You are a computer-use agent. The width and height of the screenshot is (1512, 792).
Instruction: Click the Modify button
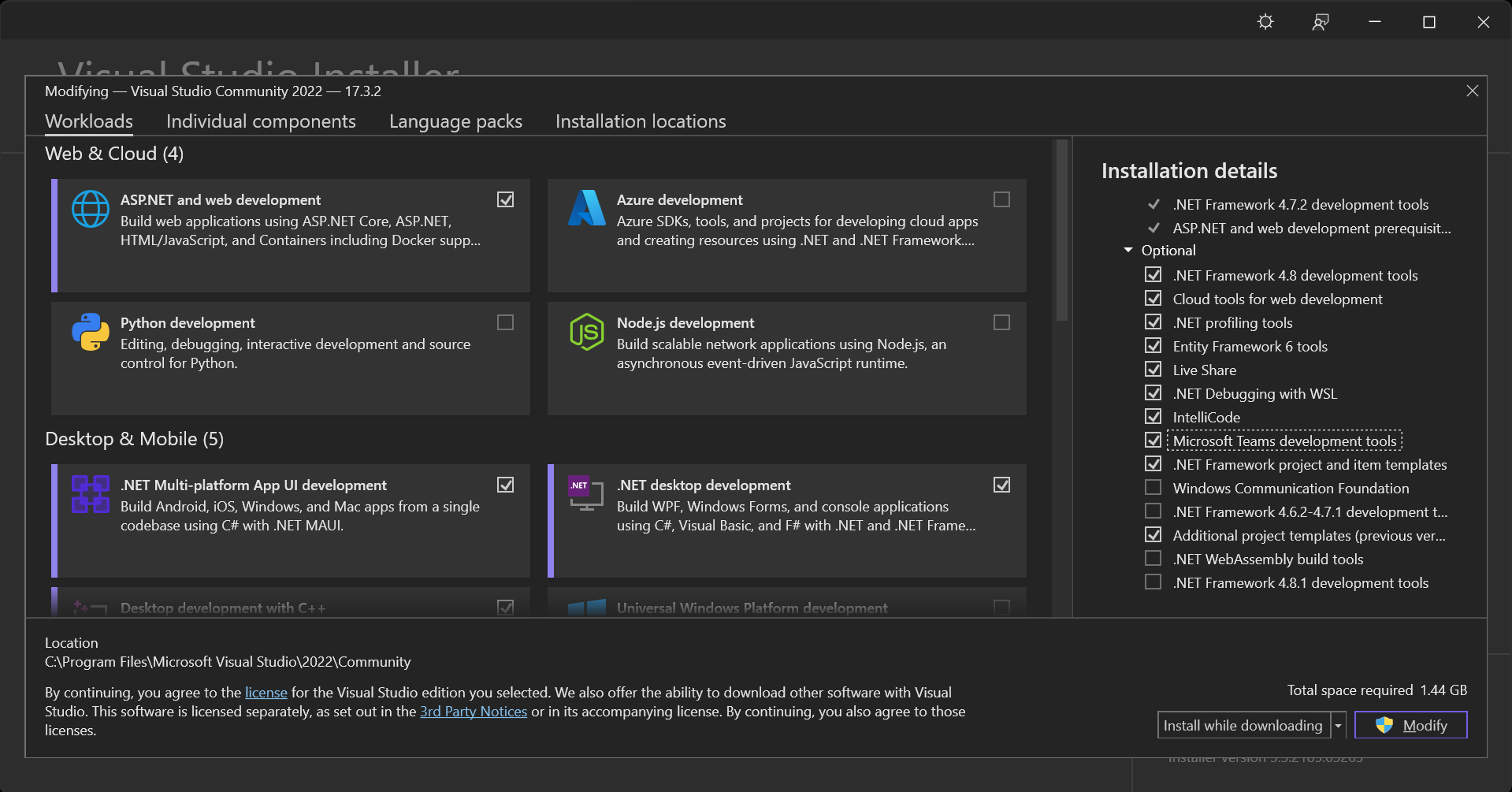pyautogui.click(x=1410, y=726)
